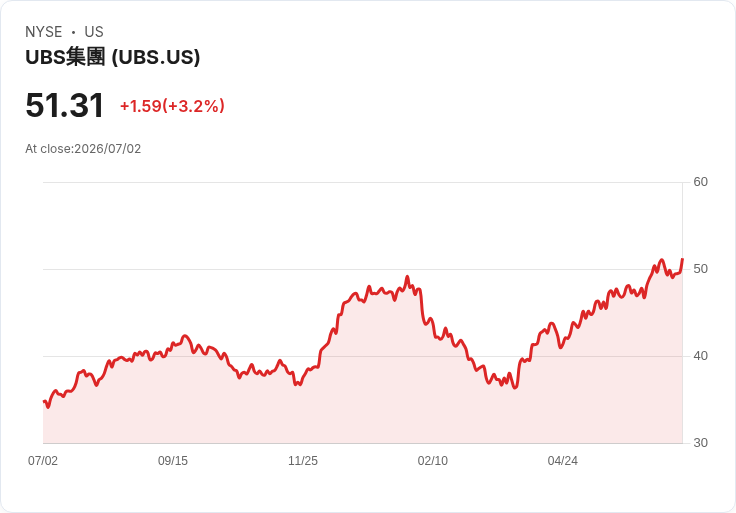736x513 pixels.
Task: Click the 09/15 x-axis date label
Action: pyautogui.click(x=173, y=460)
